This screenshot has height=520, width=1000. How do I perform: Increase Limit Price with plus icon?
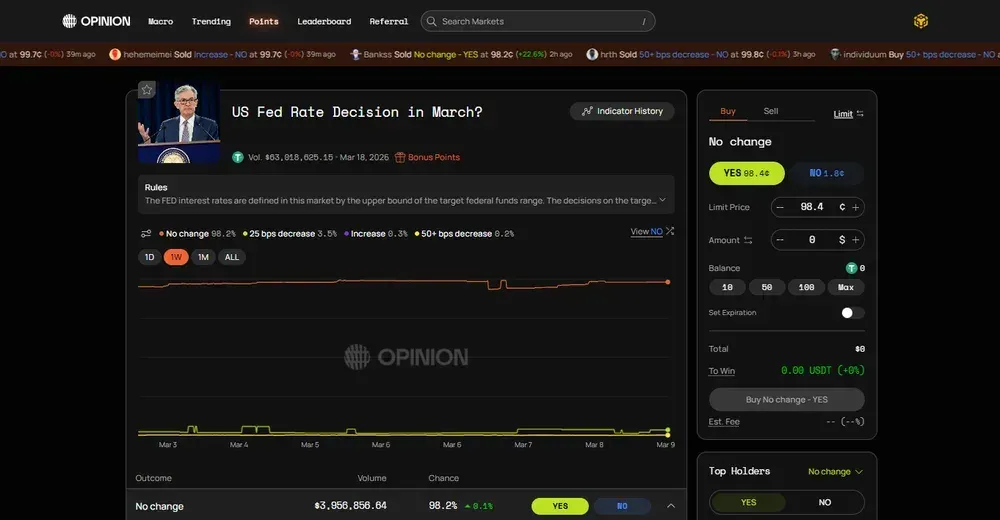point(855,207)
